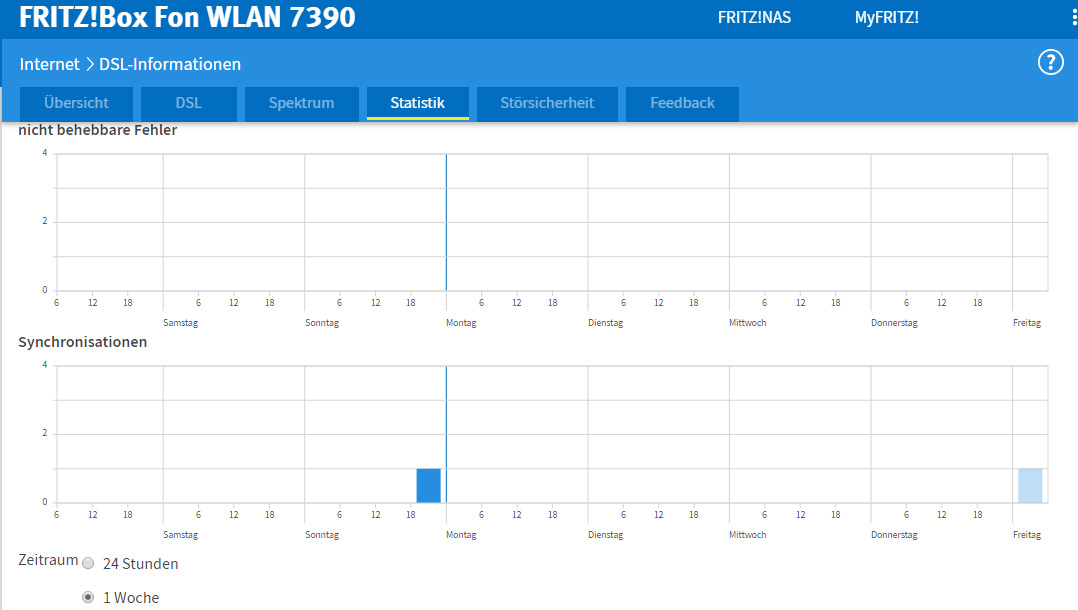
Task: Click the 'Zeitraum' label
Action: click(48, 560)
